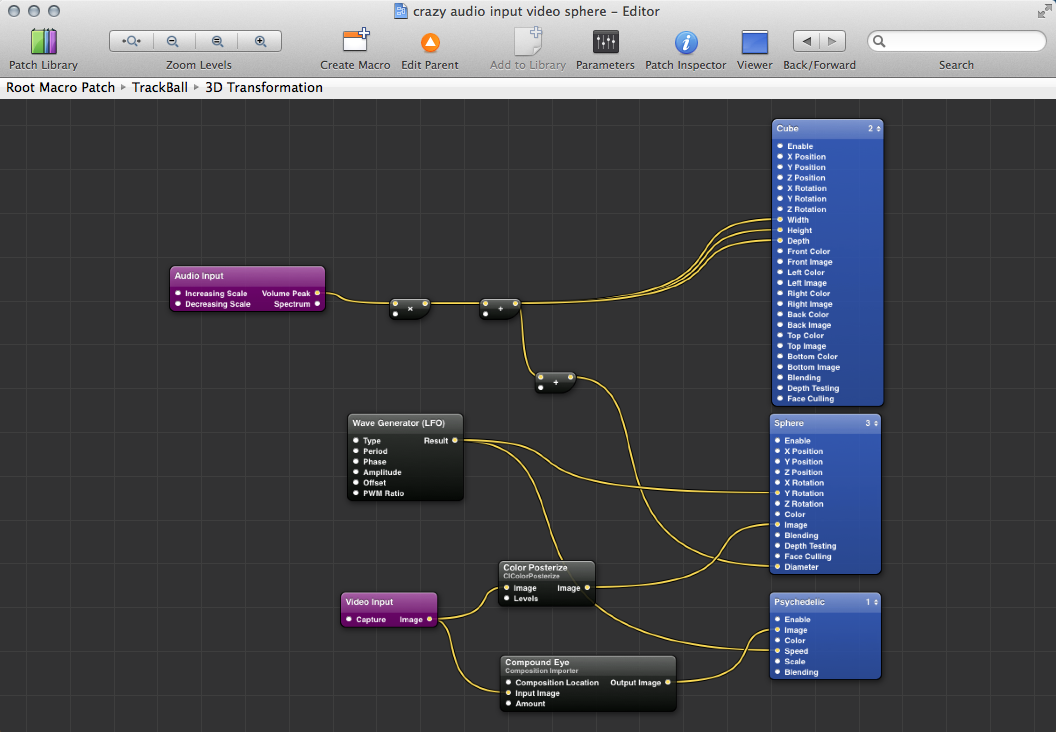
Task: Open the Patch Inspector
Action: point(685,42)
